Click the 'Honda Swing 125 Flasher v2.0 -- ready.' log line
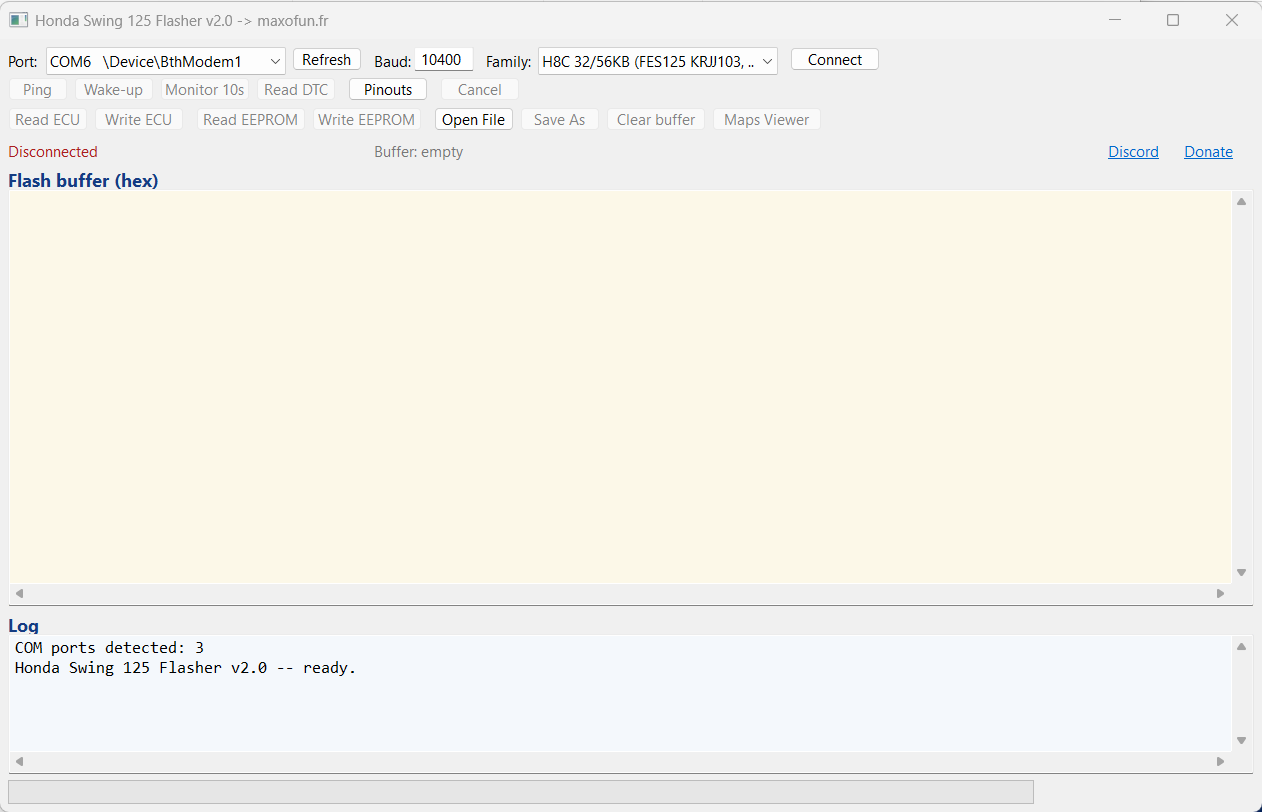 pos(185,668)
